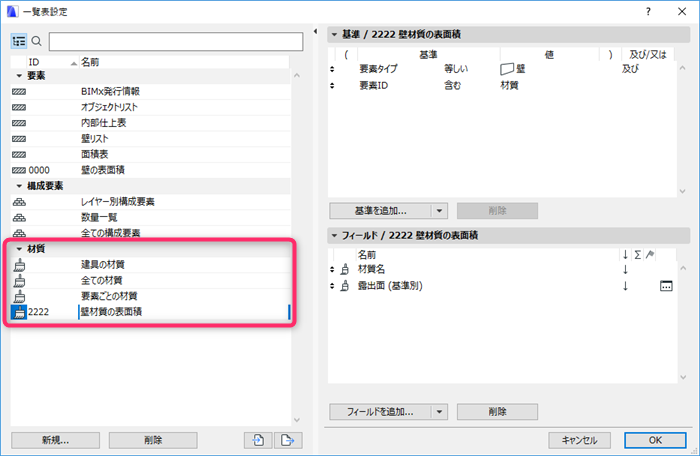Collapse the left panel with arrow
The image size is (700, 456).
(315, 31)
